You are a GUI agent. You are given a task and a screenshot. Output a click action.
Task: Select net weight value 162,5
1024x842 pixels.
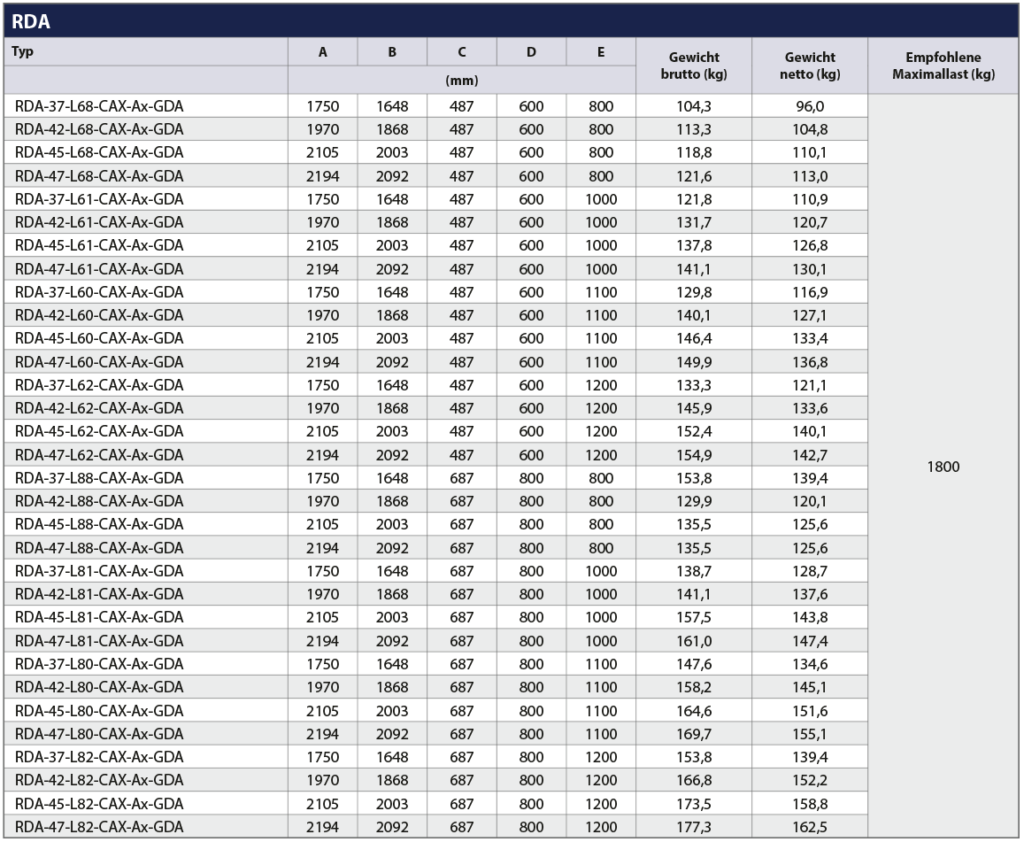click(810, 827)
